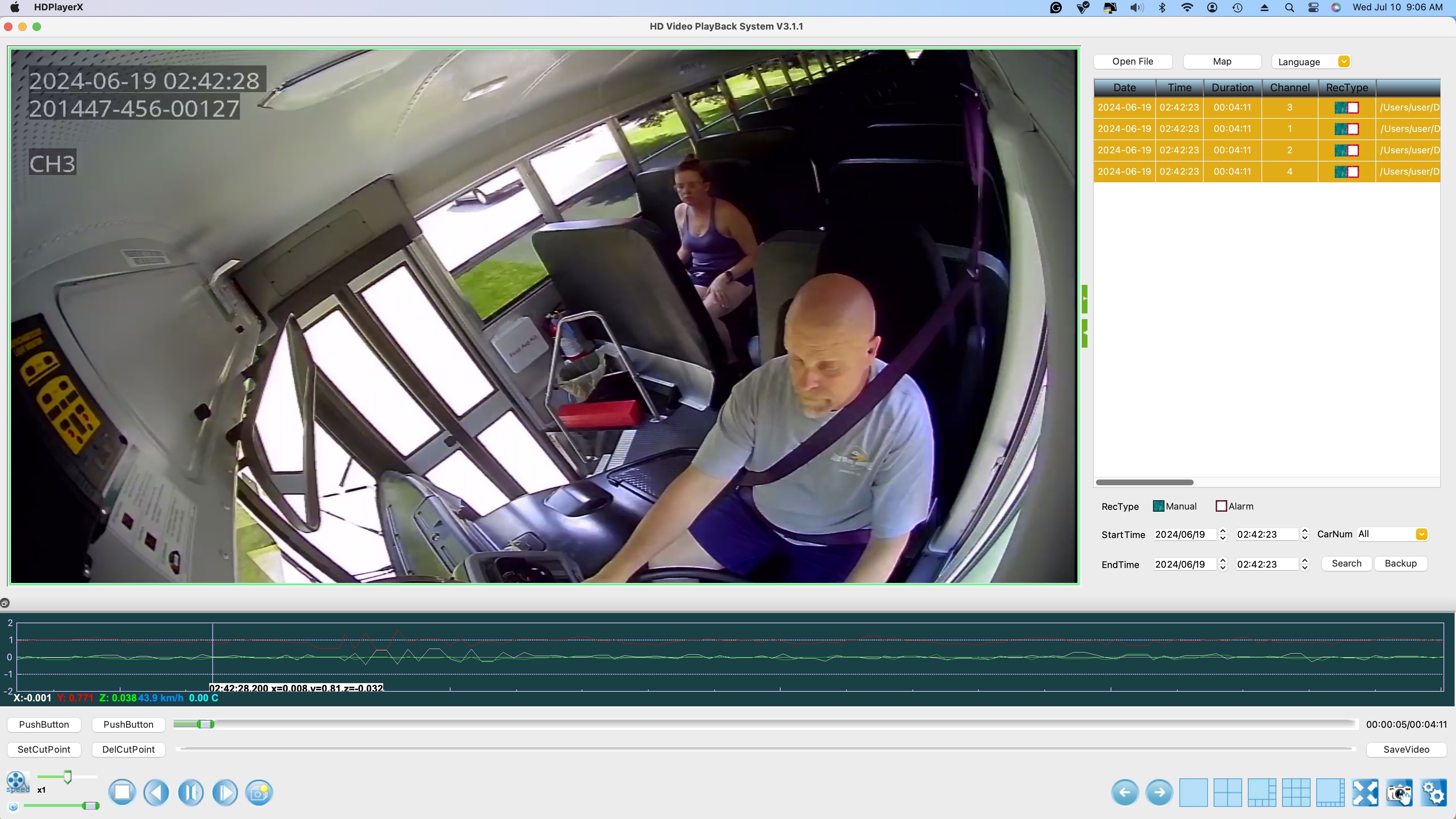The image size is (1456, 819).
Task: Toggle the Manual RecType checkbox
Action: (x=1158, y=506)
